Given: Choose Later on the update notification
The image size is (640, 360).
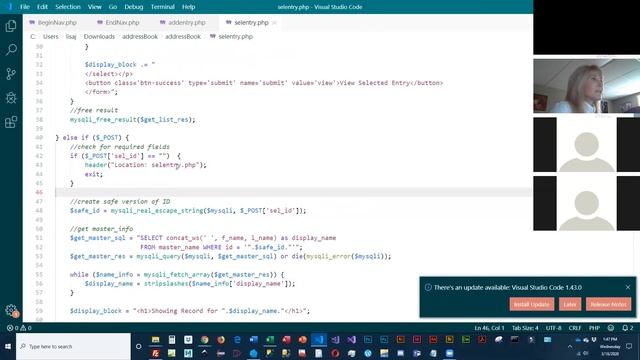Looking at the screenshot, I should point(570,304).
